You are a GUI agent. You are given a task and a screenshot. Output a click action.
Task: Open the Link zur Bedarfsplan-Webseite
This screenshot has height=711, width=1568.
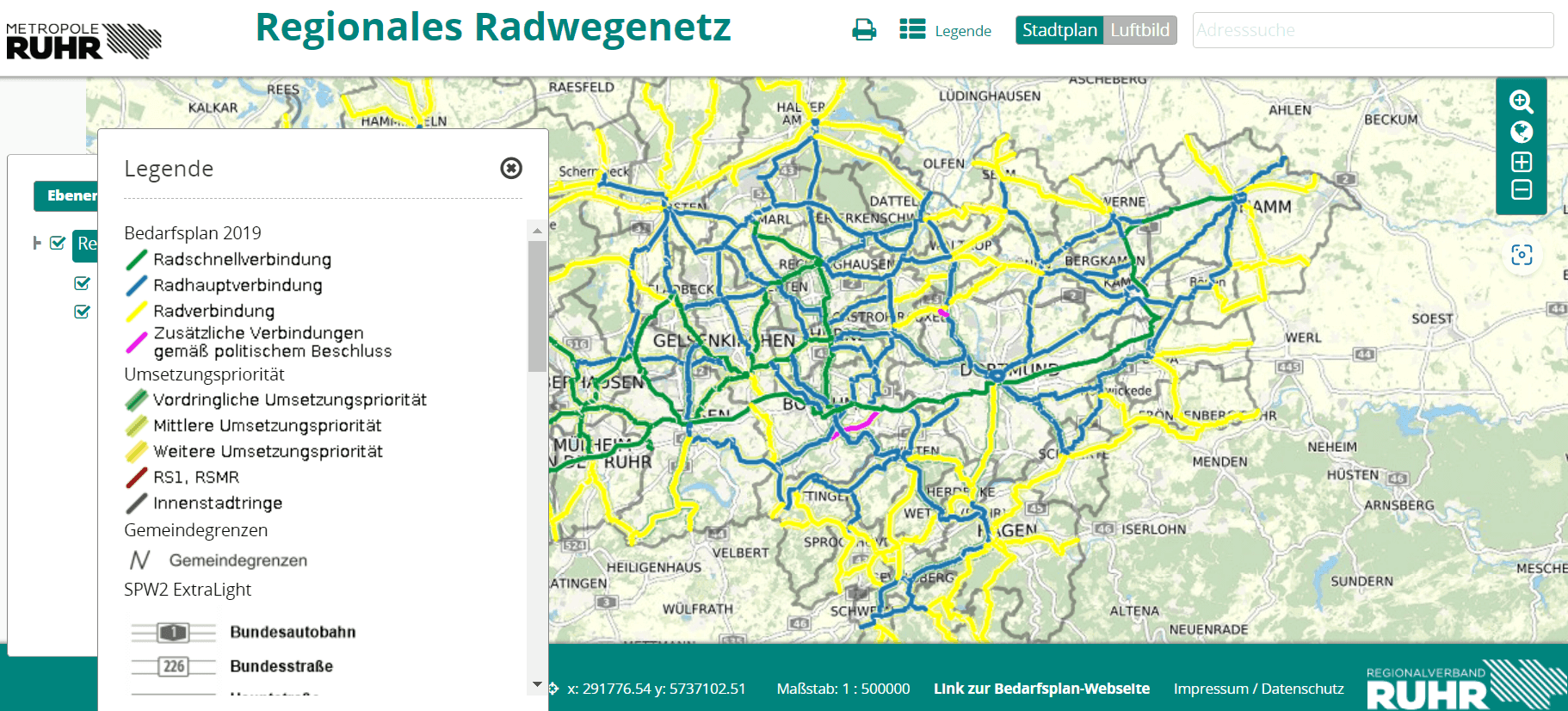click(1041, 689)
